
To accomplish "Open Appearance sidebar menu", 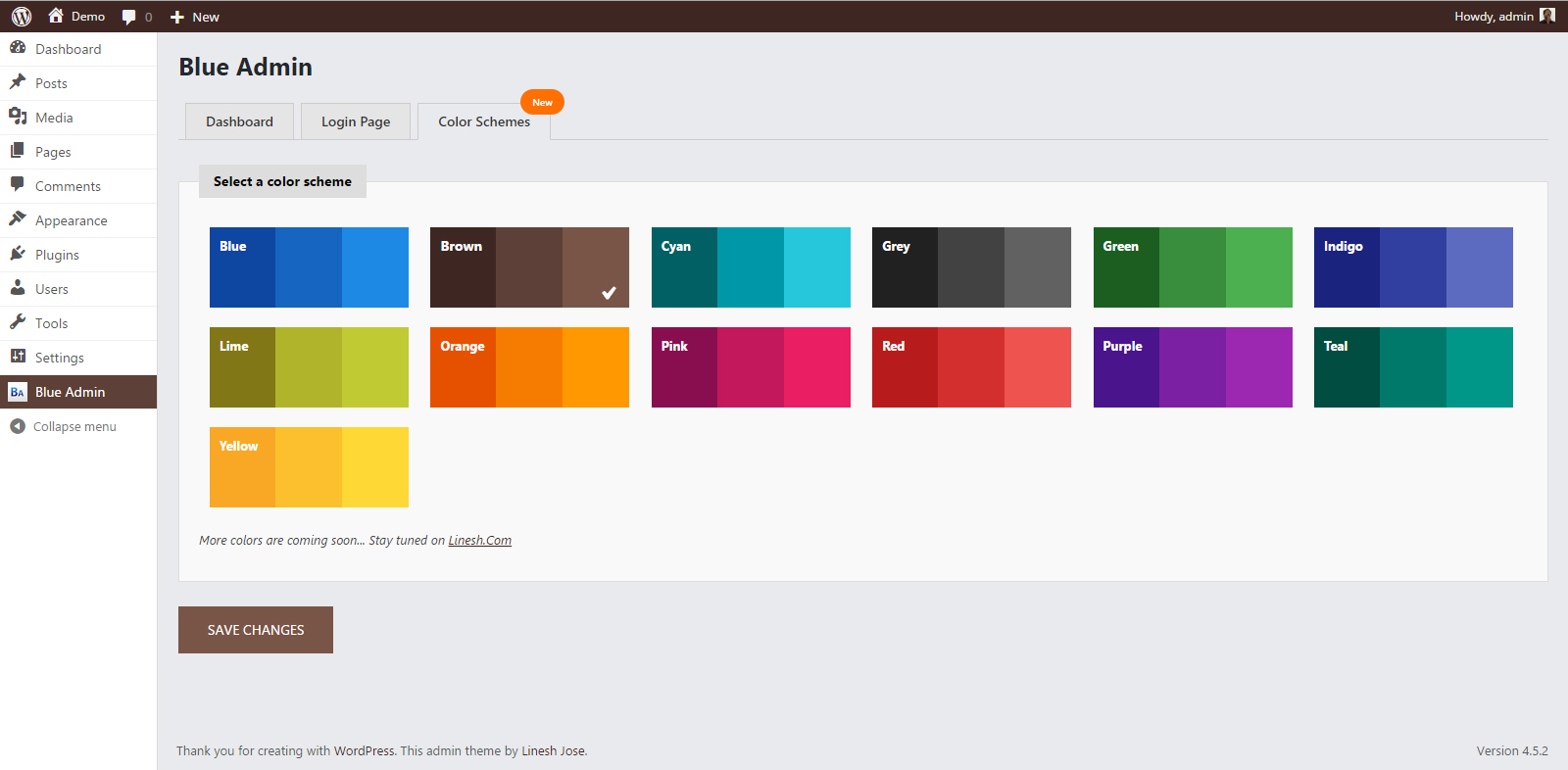I will click(71, 220).
